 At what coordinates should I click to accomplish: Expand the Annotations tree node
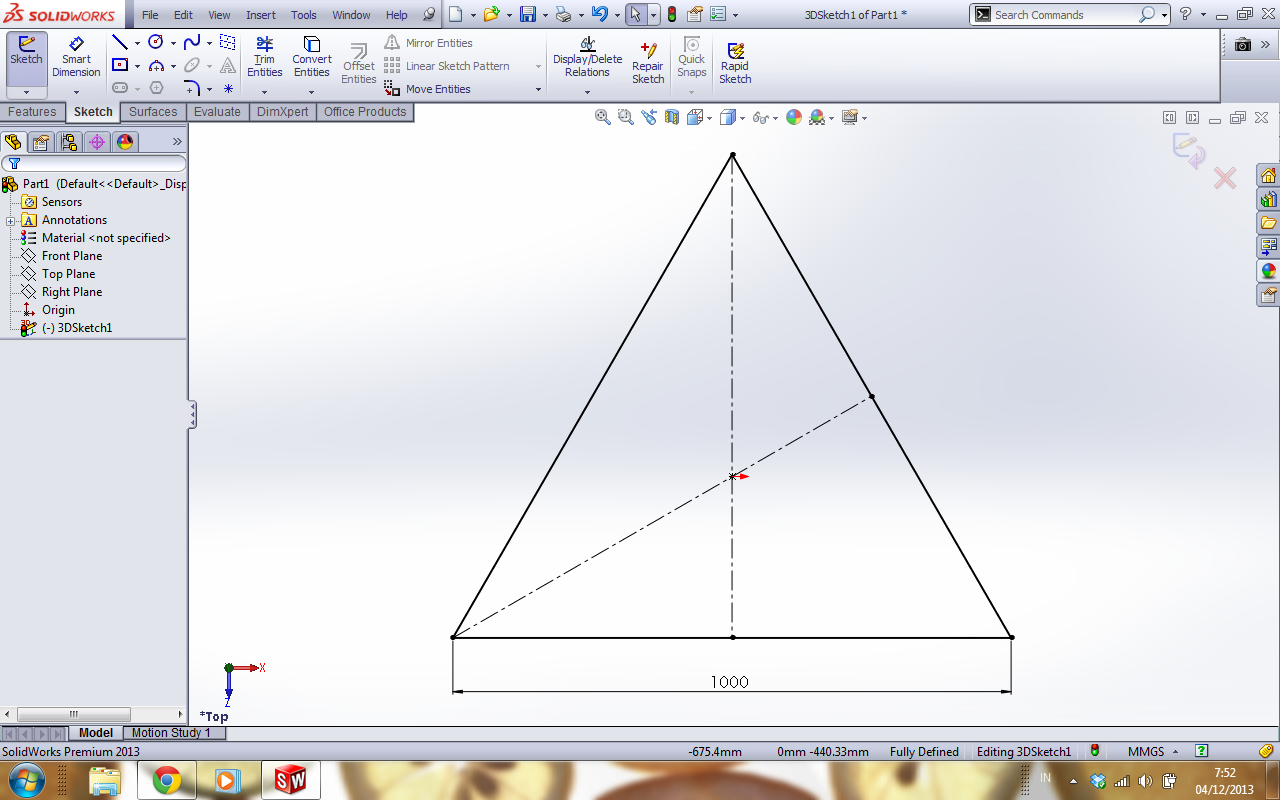coord(10,220)
